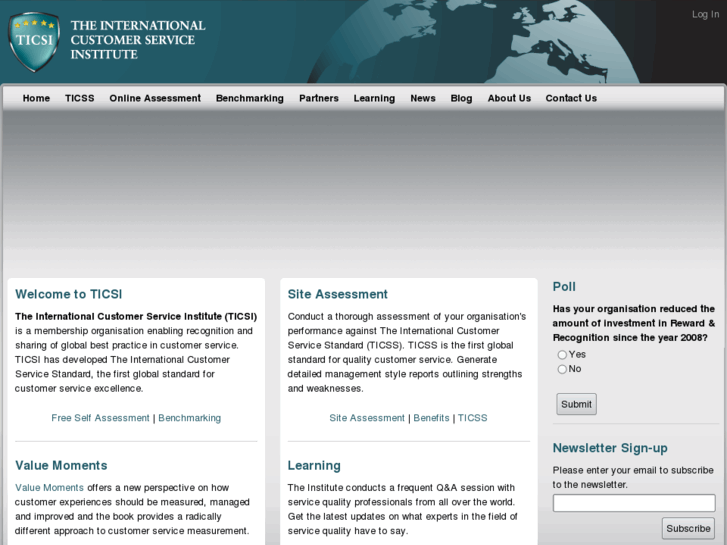The width and height of the screenshot is (727, 545).
Task: Click the TICSI shield logo
Action: (34, 42)
